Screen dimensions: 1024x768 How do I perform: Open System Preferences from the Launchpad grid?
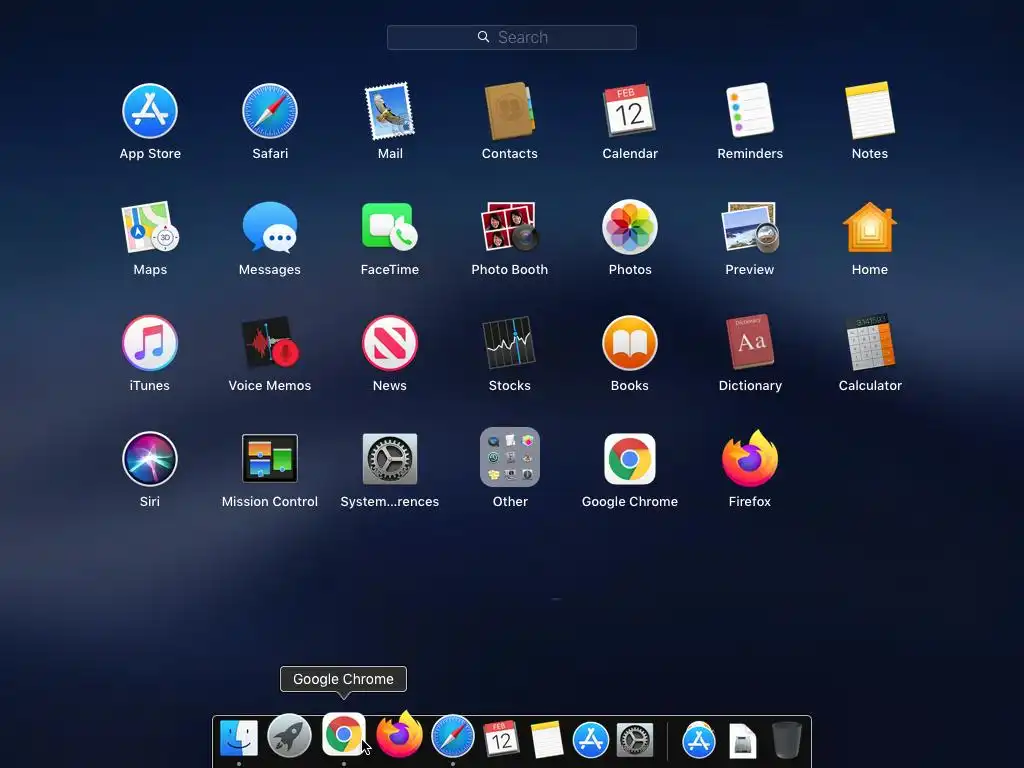click(x=390, y=458)
